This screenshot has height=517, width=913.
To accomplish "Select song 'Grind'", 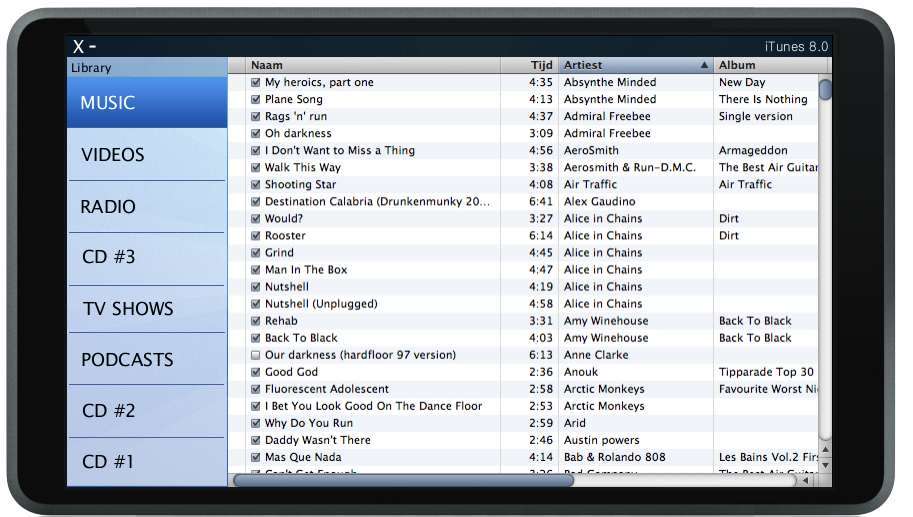I will click(279, 253).
